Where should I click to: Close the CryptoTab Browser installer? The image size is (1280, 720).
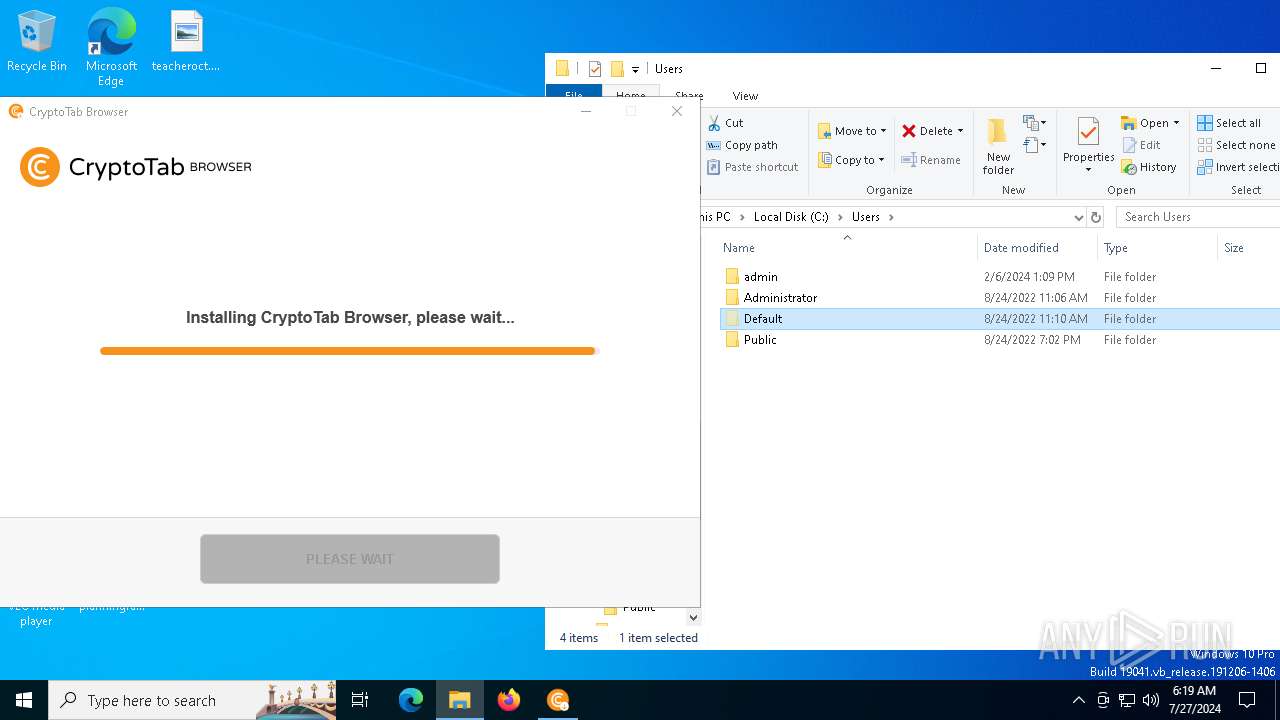pyautogui.click(x=677, y=111)
